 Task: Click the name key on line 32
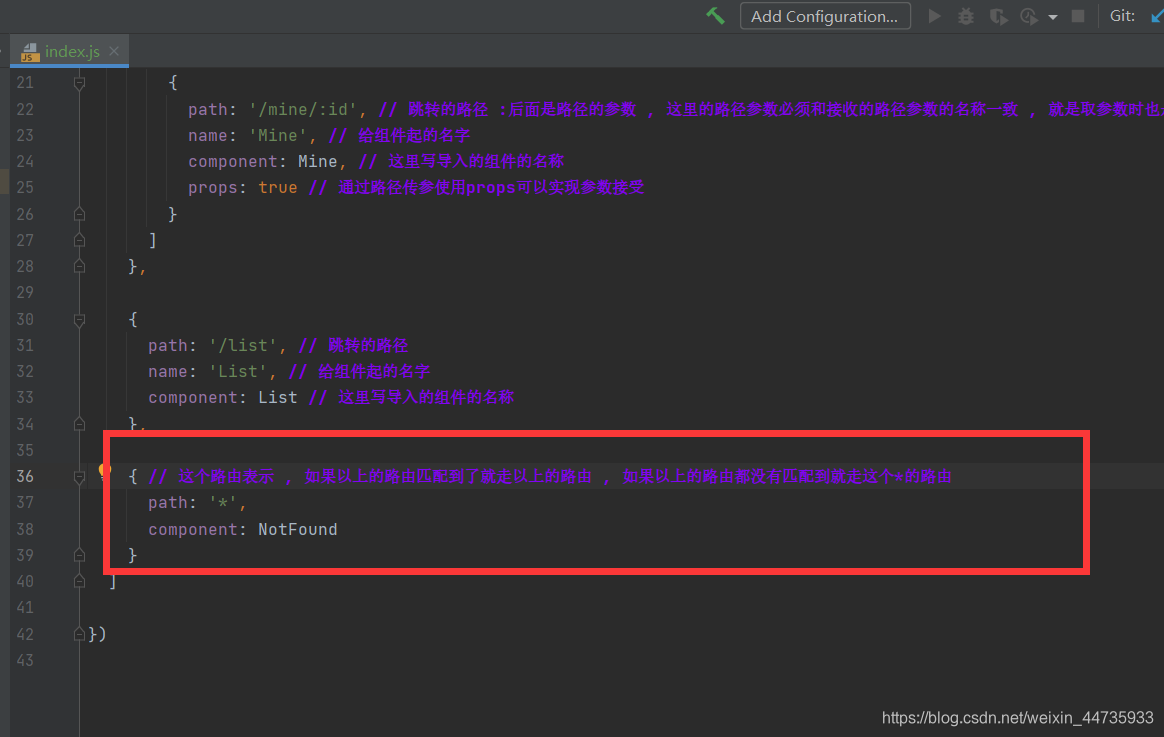168,371
